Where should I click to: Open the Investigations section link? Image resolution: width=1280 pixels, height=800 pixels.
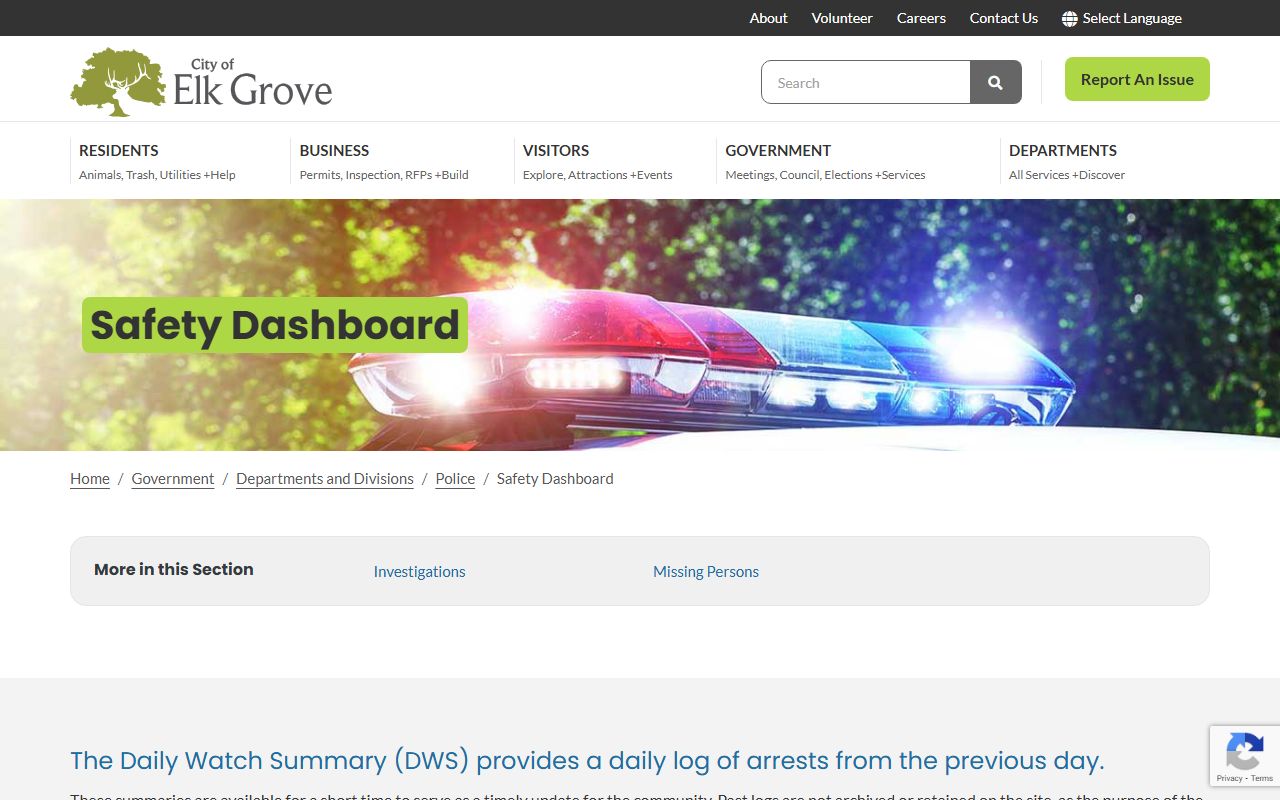(419, 571)
